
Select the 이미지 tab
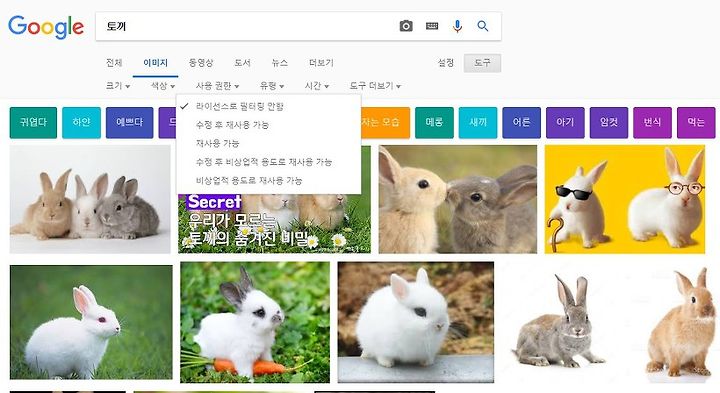pos(155,62)
